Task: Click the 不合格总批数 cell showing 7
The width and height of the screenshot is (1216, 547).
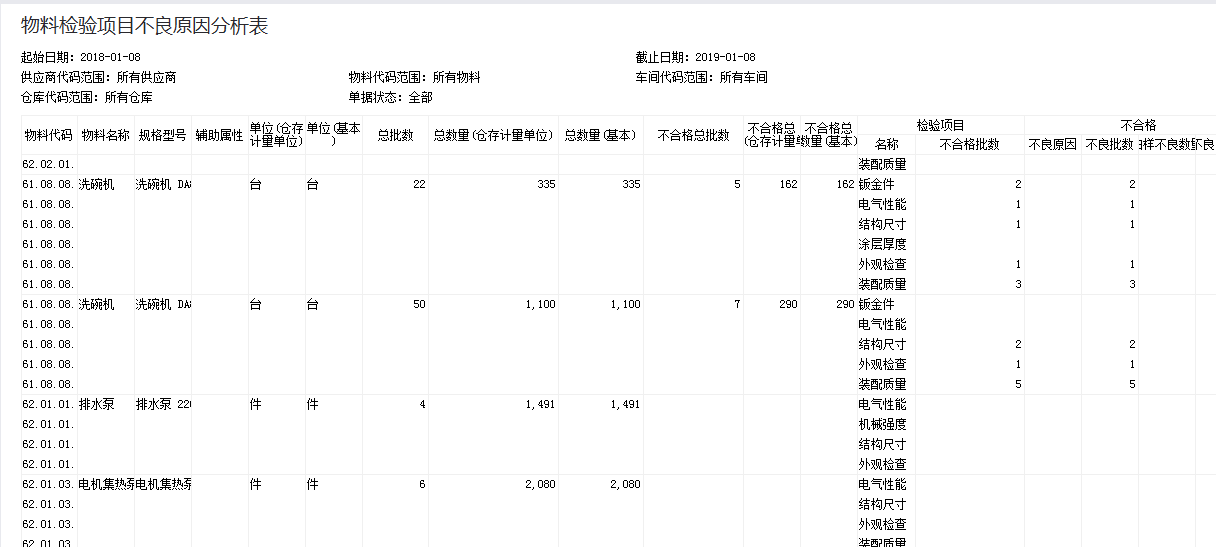Action: coord(693,304)
